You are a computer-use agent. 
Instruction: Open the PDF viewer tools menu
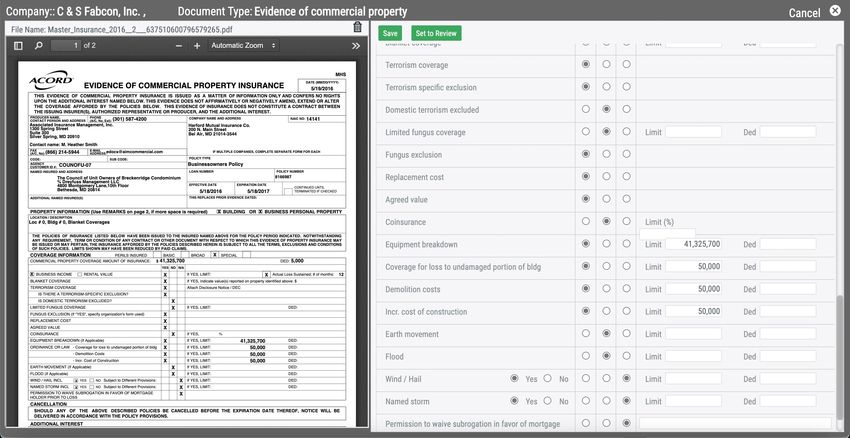(x=356, y=46)
